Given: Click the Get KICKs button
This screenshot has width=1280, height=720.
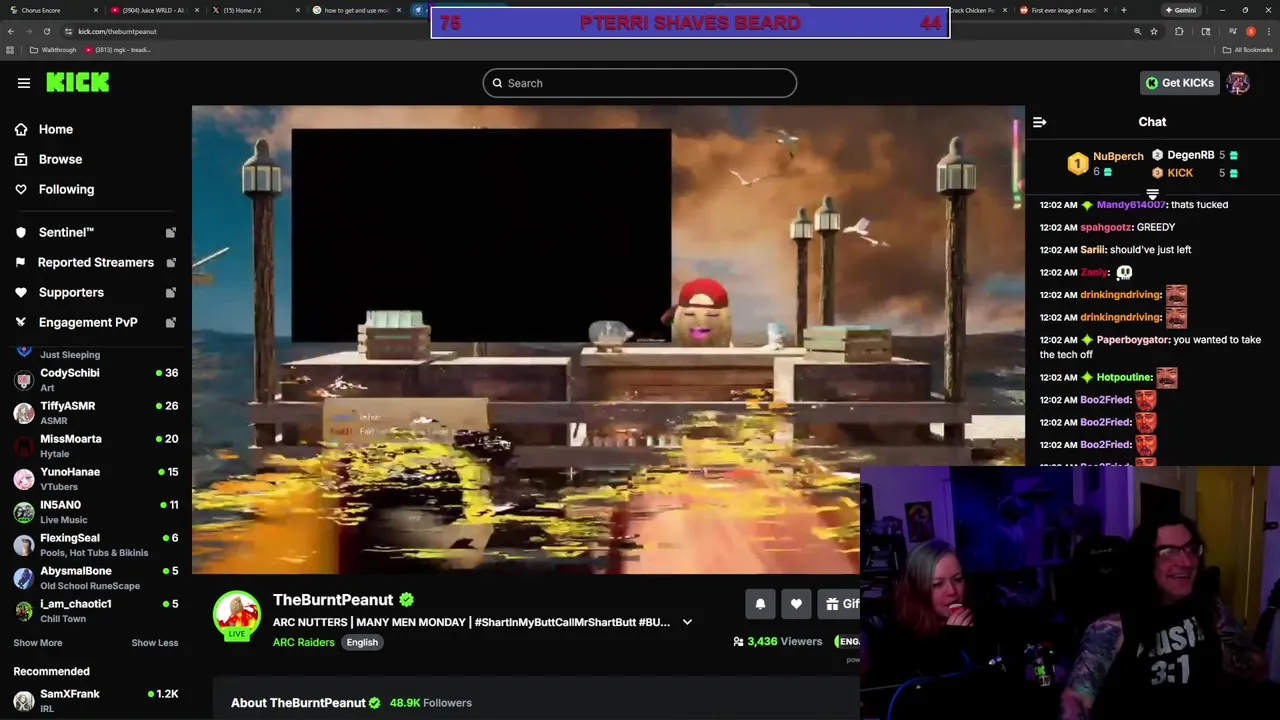Looking at the screenshot, I should pos(1179,83).
